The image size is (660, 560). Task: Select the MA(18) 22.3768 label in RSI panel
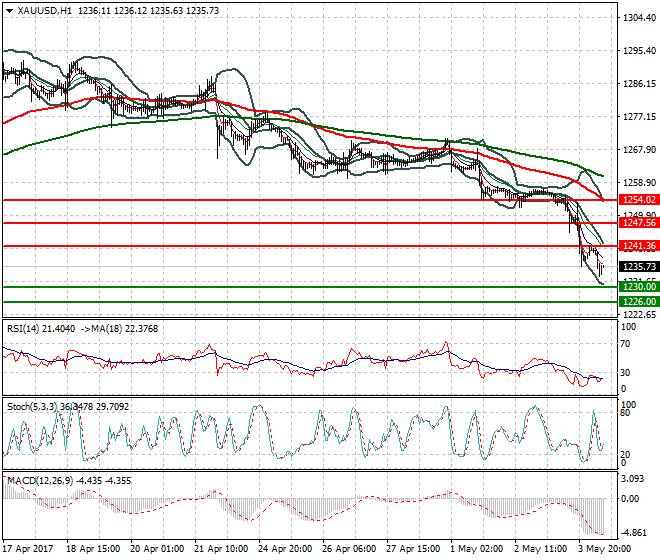coord(125,329)
